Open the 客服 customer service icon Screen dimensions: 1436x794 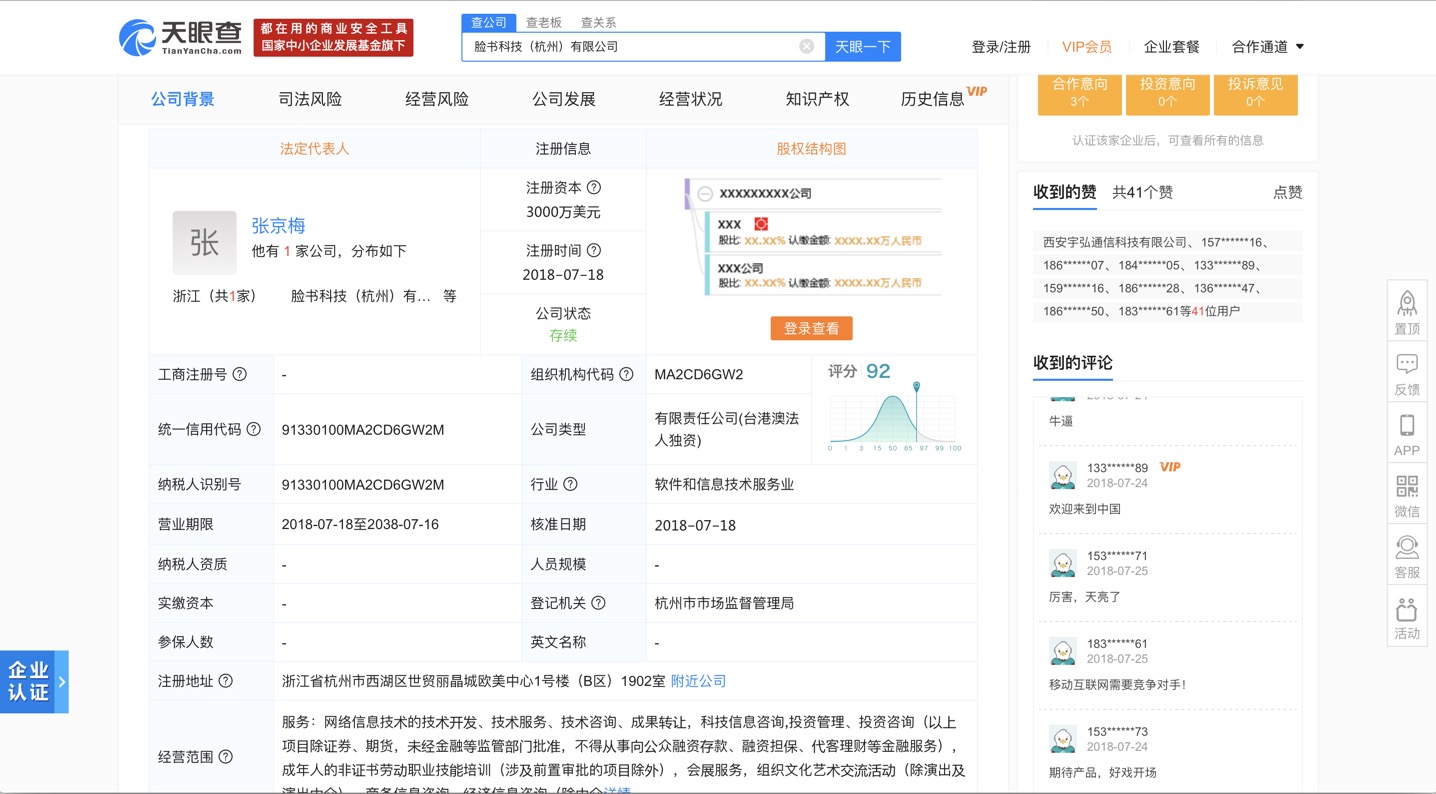(x=1407, y=548)
